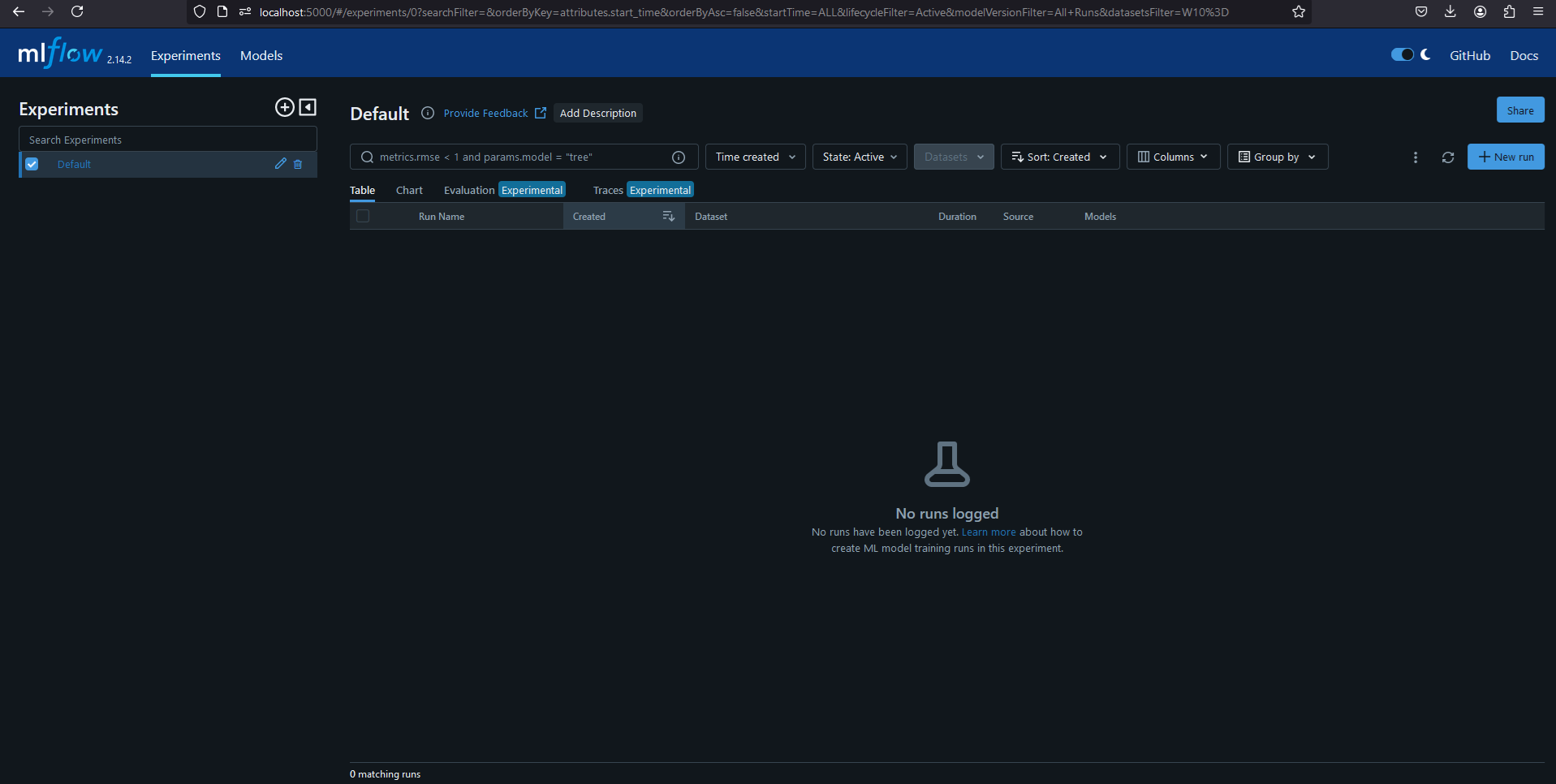
Task: Click the search magnifier icon
Action: click(x=368, y=157)
